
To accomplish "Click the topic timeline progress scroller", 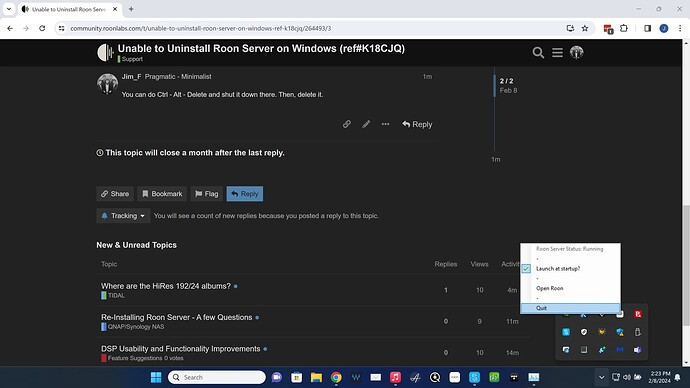I will tap(506, 85).
